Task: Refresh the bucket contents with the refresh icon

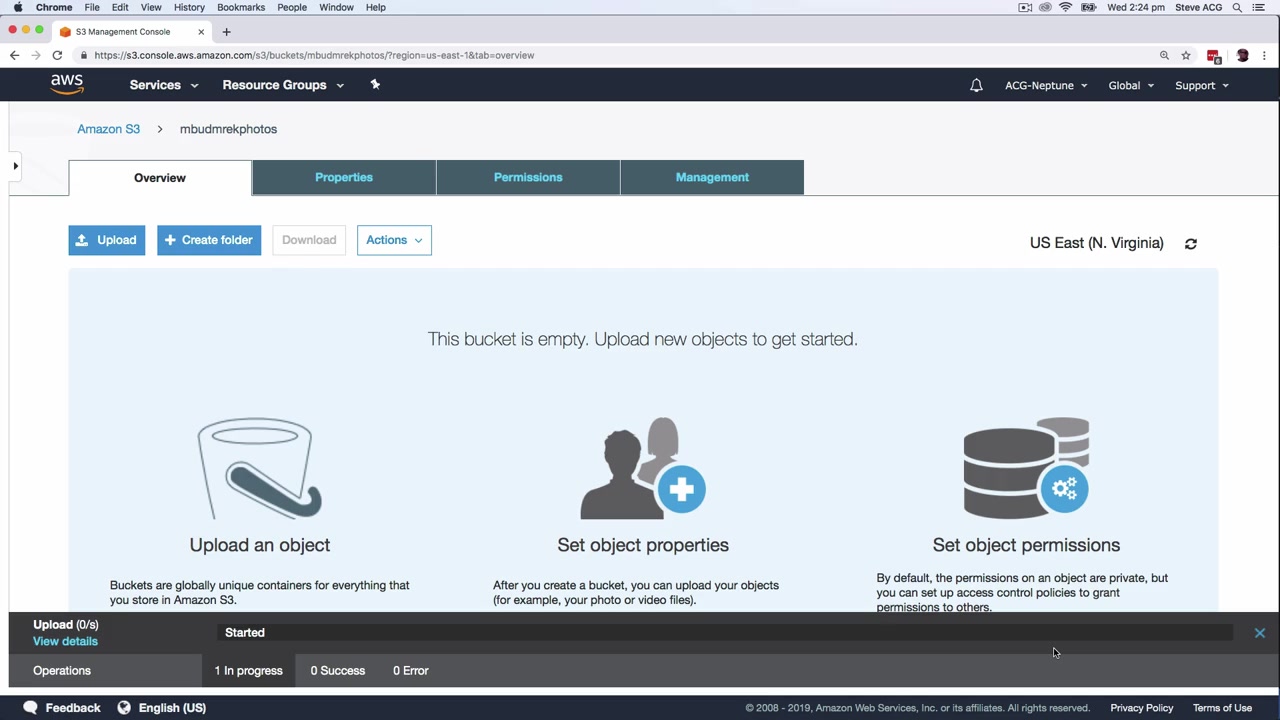Action: click(1190, 243)
